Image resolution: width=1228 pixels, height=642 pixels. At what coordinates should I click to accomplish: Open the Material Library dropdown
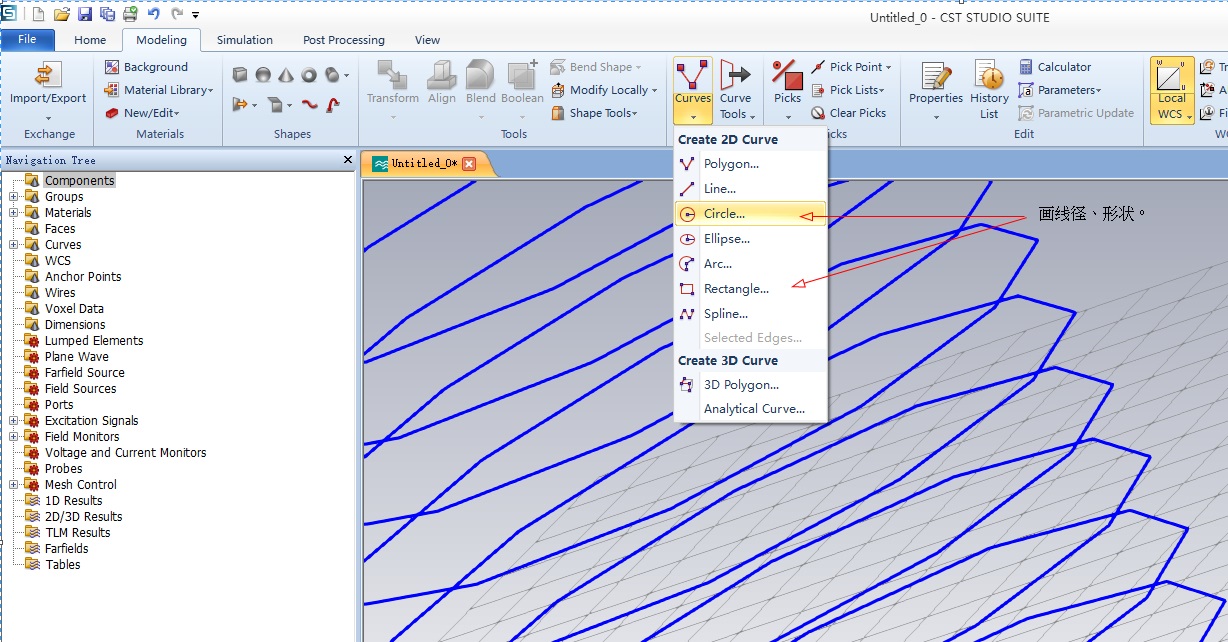(158, 90)
